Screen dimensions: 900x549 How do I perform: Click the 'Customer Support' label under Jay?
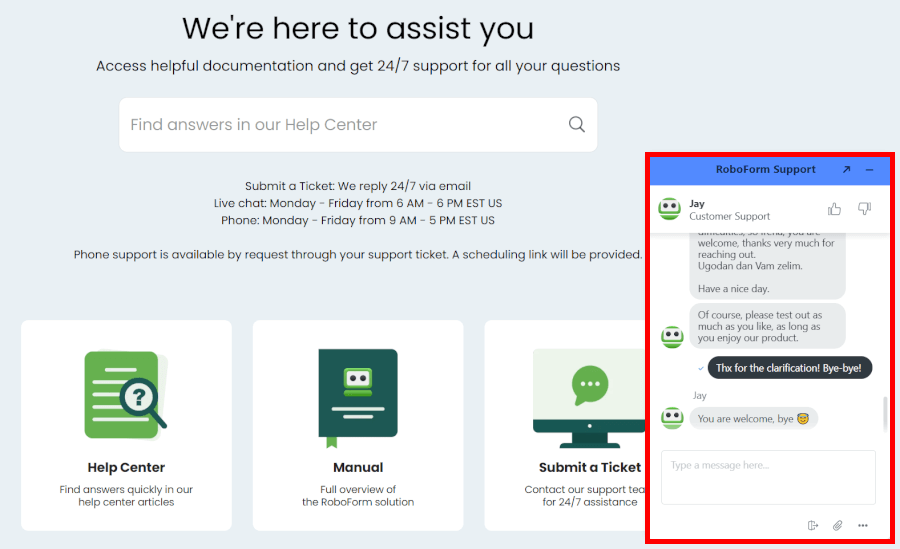tap(730, 216)
